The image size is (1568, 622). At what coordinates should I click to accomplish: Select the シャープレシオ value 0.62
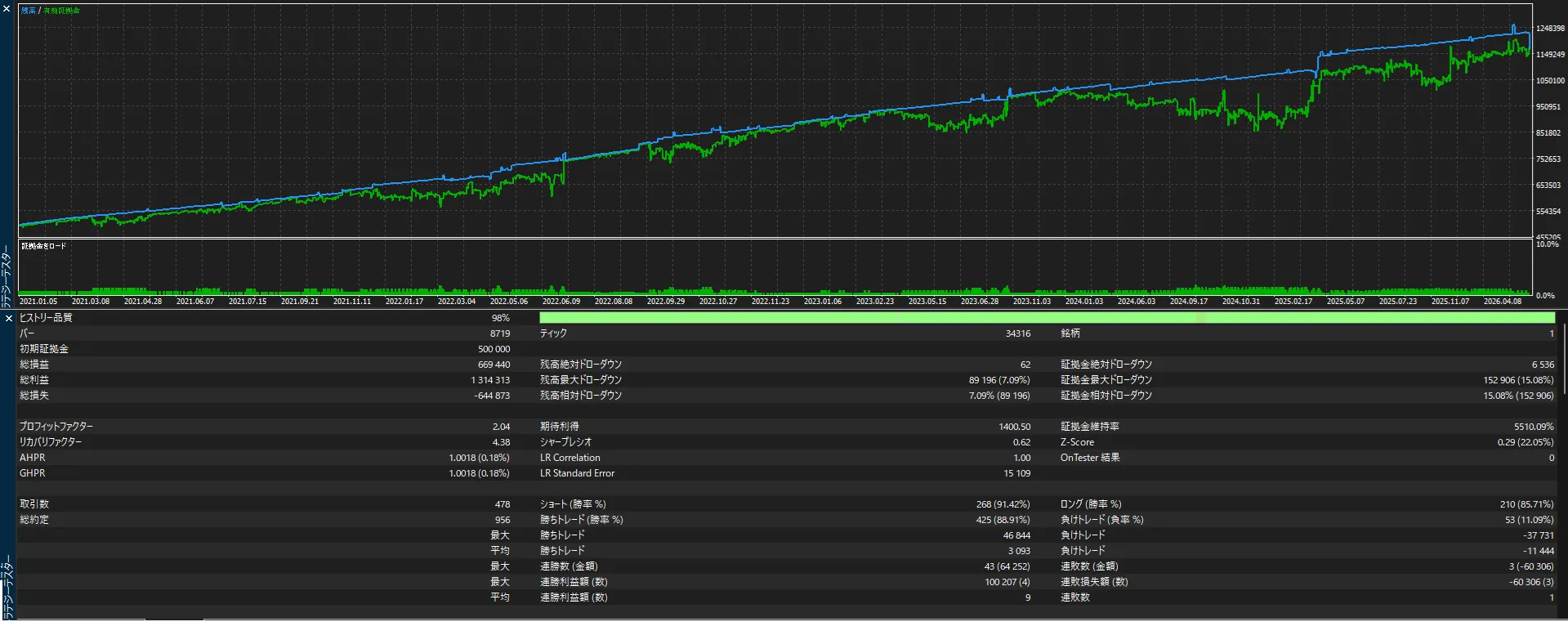click(x=1022, y=442)
